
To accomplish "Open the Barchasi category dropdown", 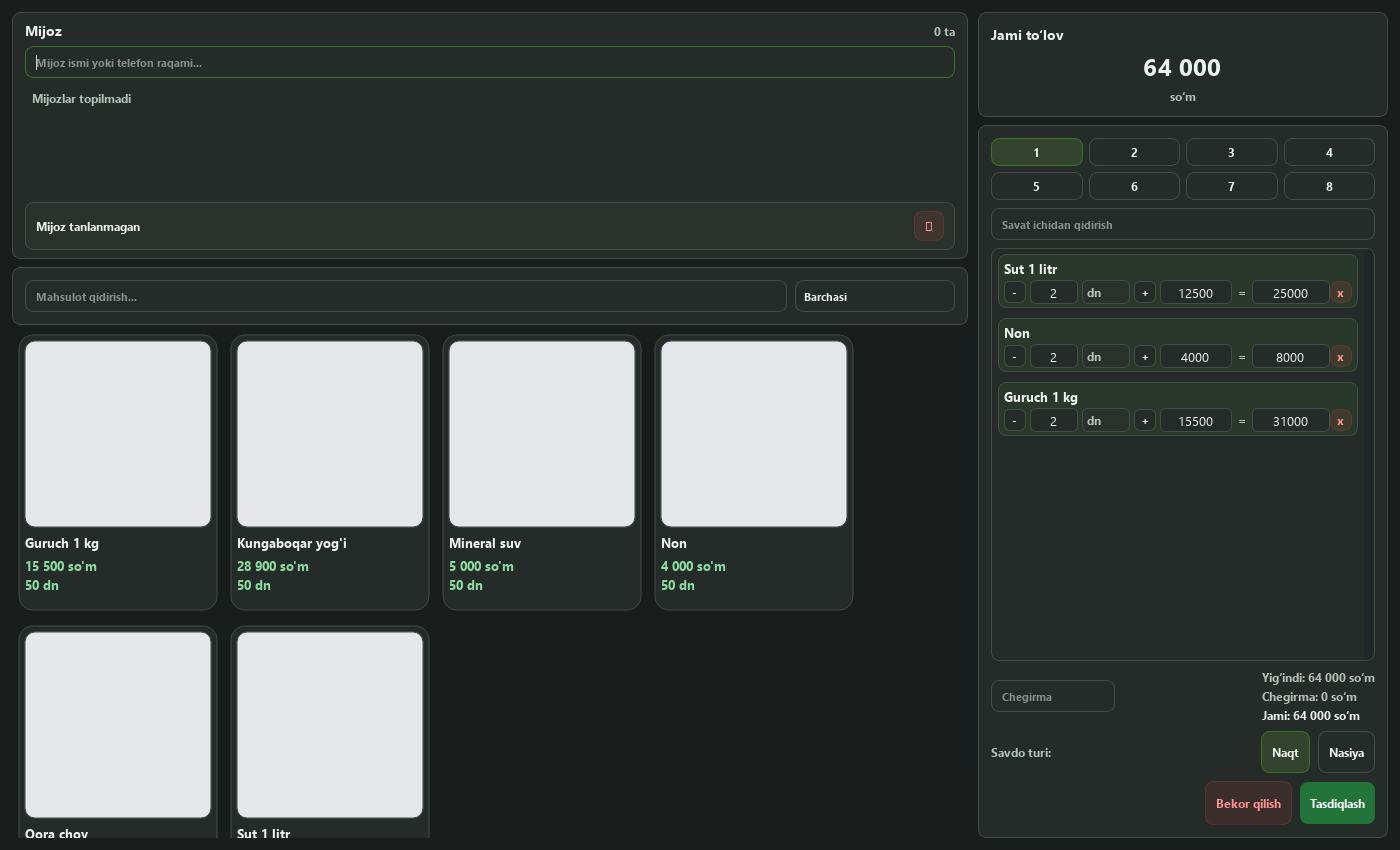I will point(875,296).
